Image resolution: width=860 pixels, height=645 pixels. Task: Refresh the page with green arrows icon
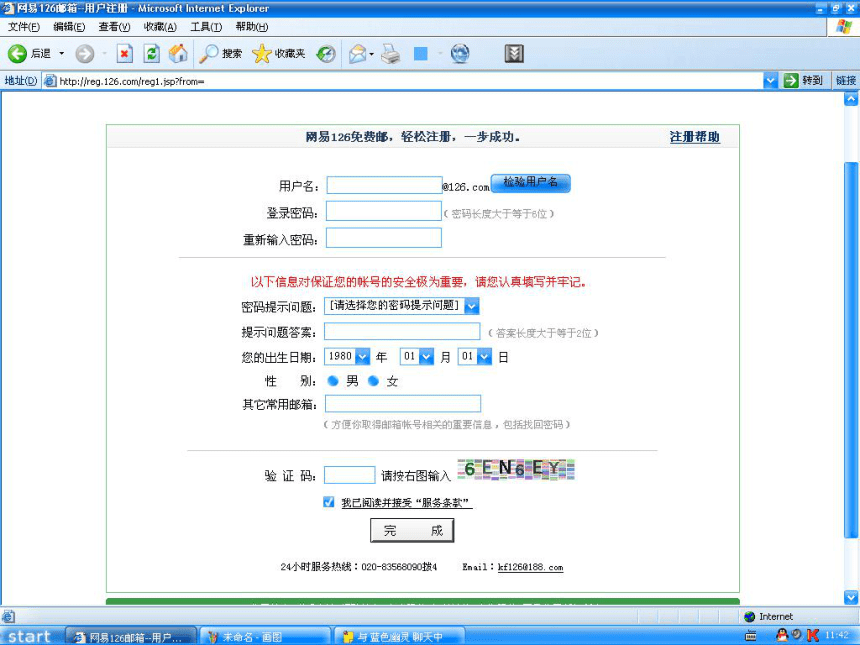tap(151, 54)
